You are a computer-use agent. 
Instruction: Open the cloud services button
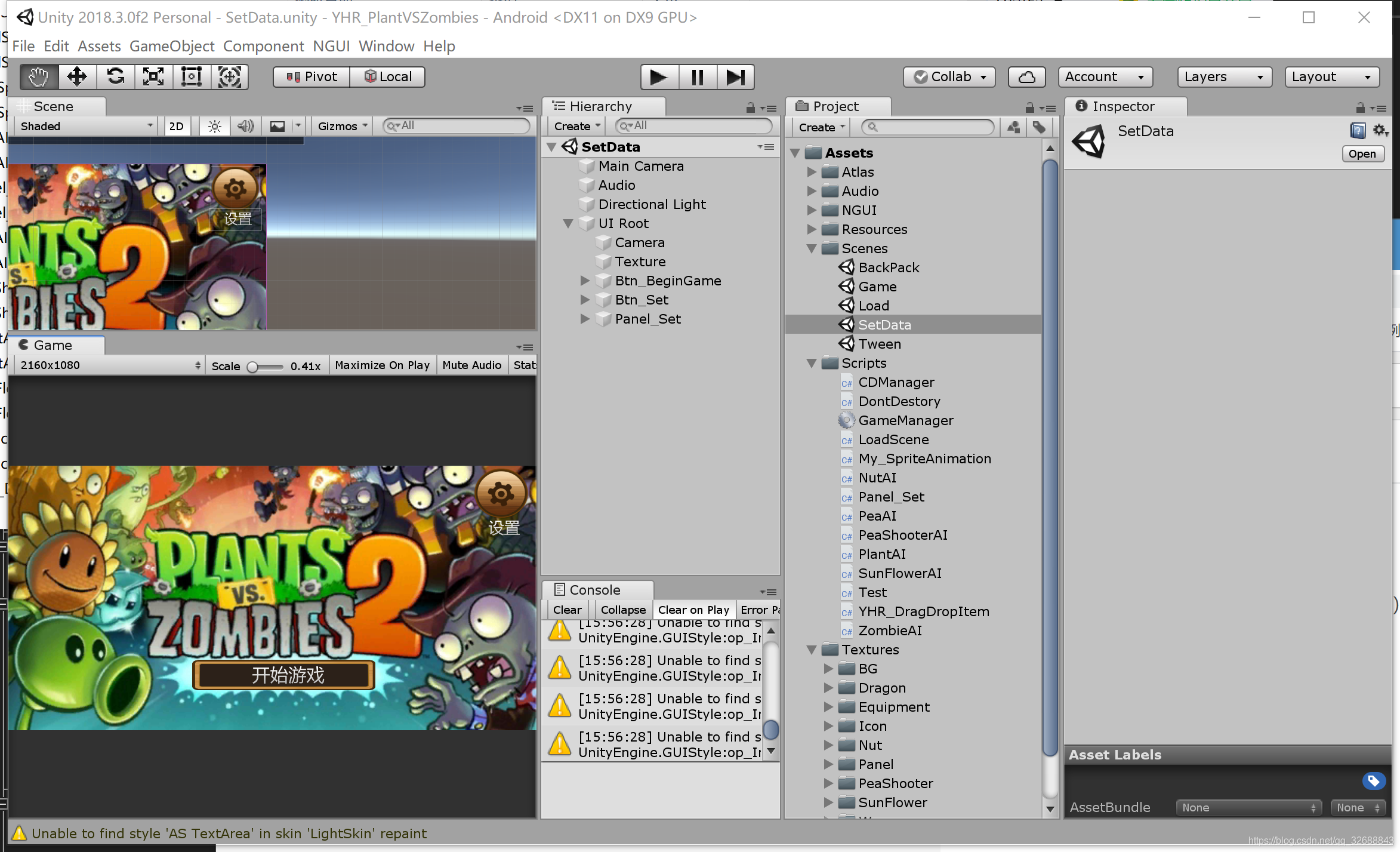1026,77
